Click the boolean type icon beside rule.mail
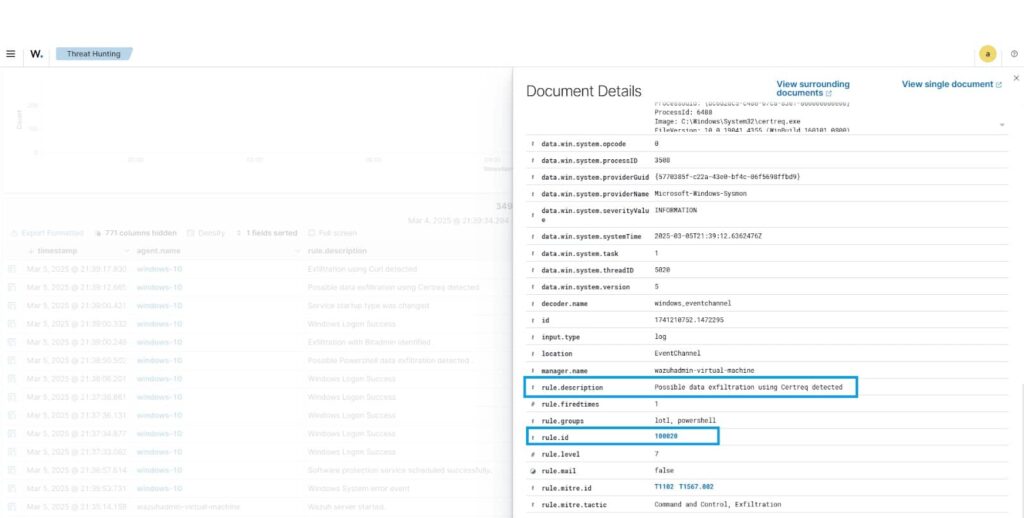The height and width of the screenshot is (518, 1024). click(533, 471)
